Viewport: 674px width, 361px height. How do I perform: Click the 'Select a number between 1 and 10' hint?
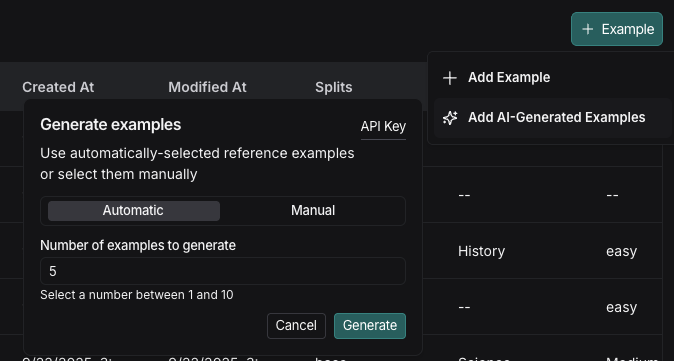pos(137,295)
